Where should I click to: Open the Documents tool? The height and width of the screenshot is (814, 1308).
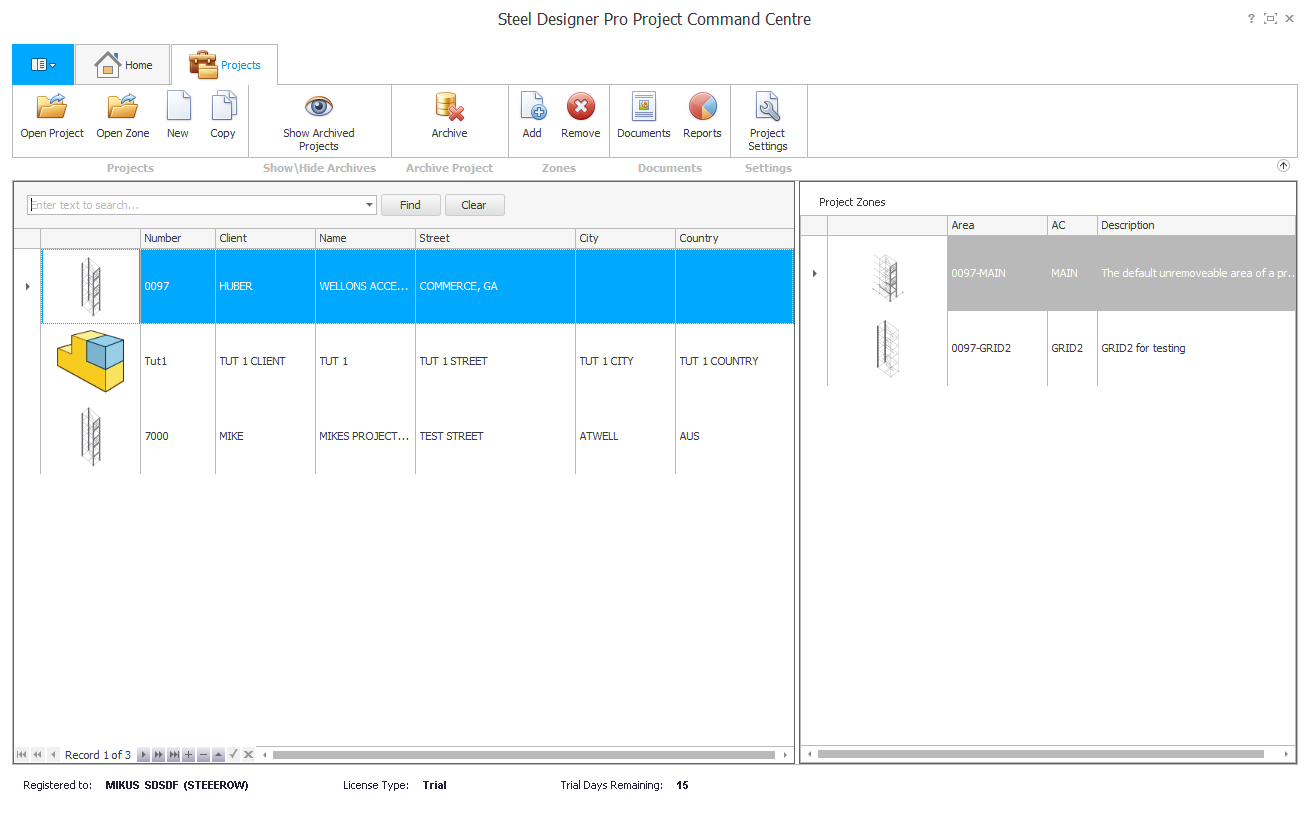643,107
